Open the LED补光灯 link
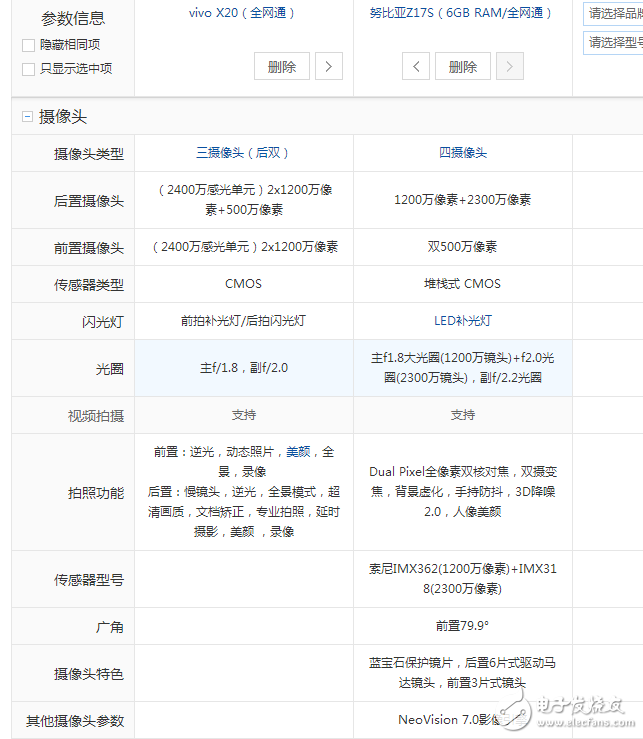This screenshot has width=643, height=739. point(462,321)
